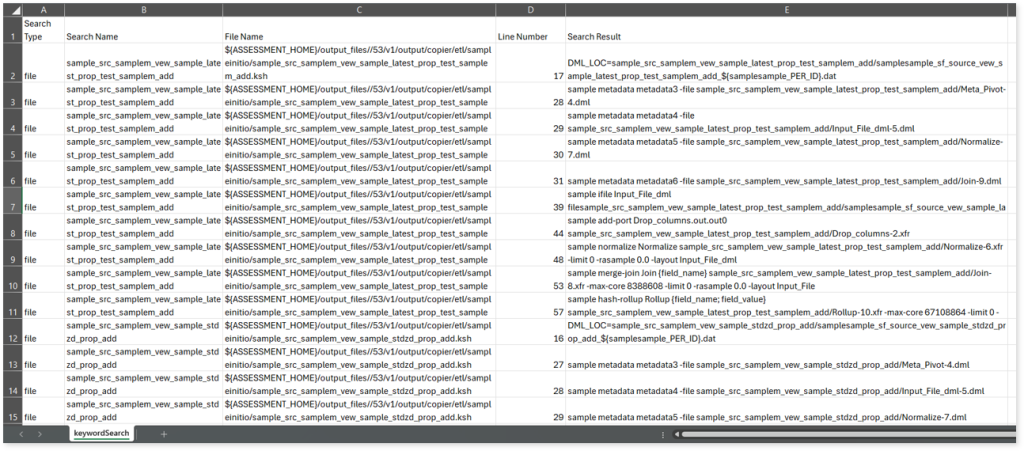
Task: Switch to the keywordSearch sheet tab
Action: [x=101, y=434]
